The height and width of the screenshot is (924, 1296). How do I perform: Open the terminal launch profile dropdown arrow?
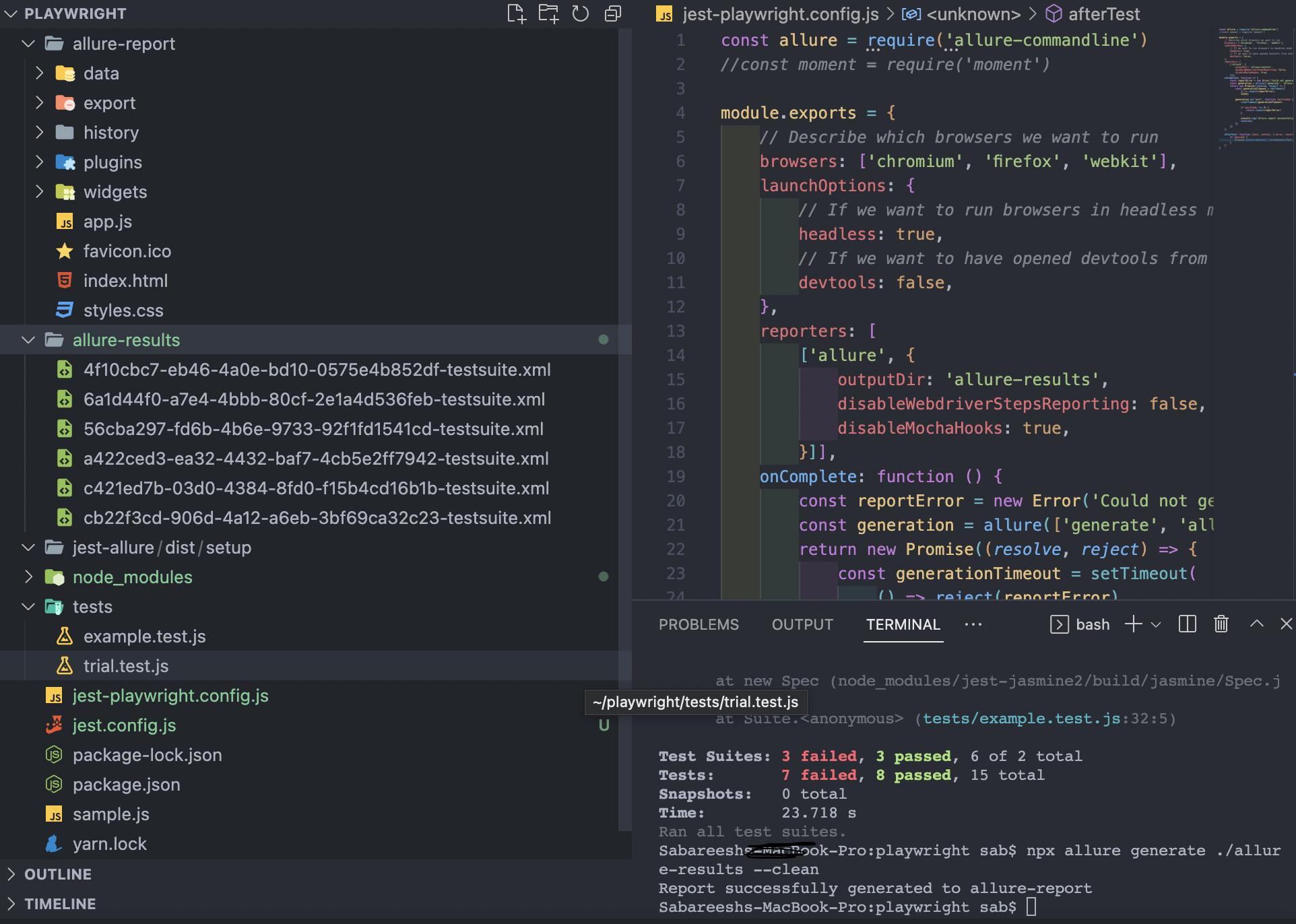(x=1156, y=625)
